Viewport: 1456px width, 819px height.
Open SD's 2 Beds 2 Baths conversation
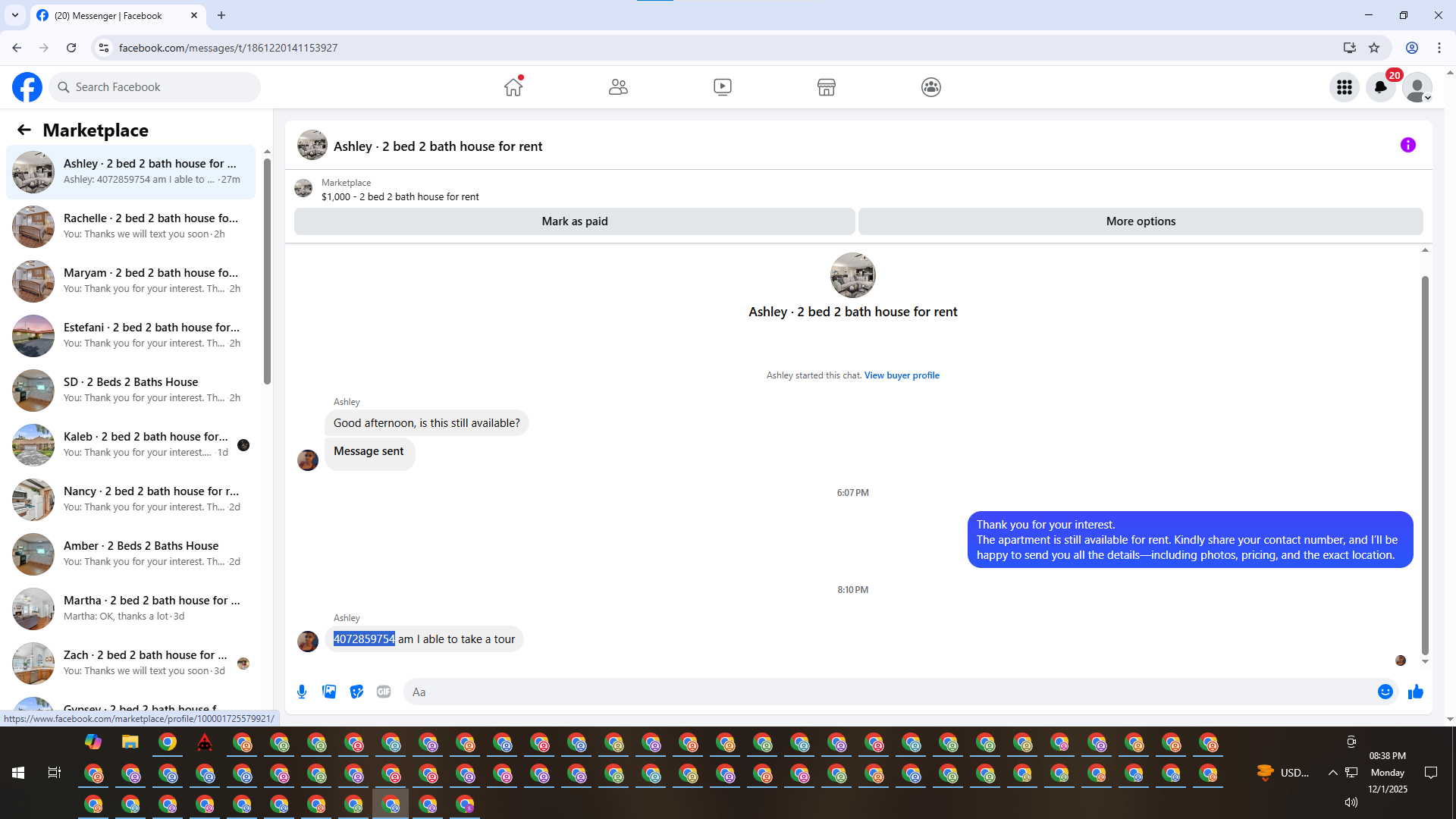pyautogui.click(x=130, y=391)
